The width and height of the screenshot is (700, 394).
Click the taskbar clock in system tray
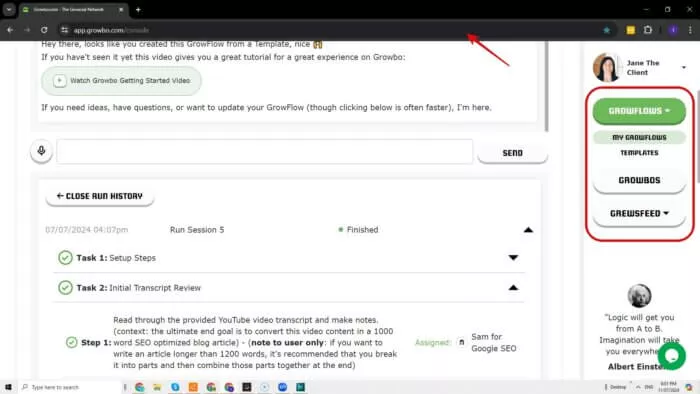[x=668, y=387]
